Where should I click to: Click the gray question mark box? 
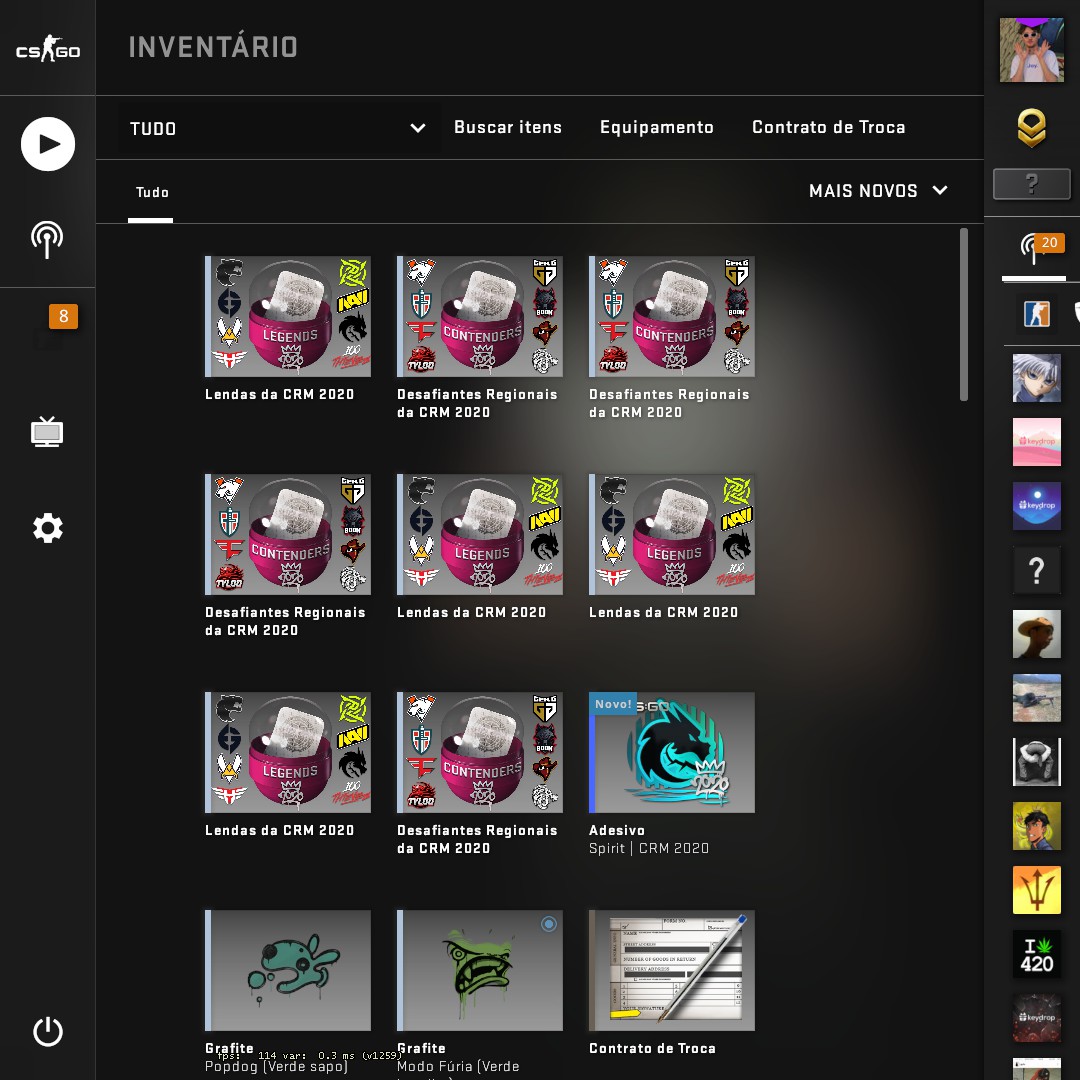click(1032, 184)
